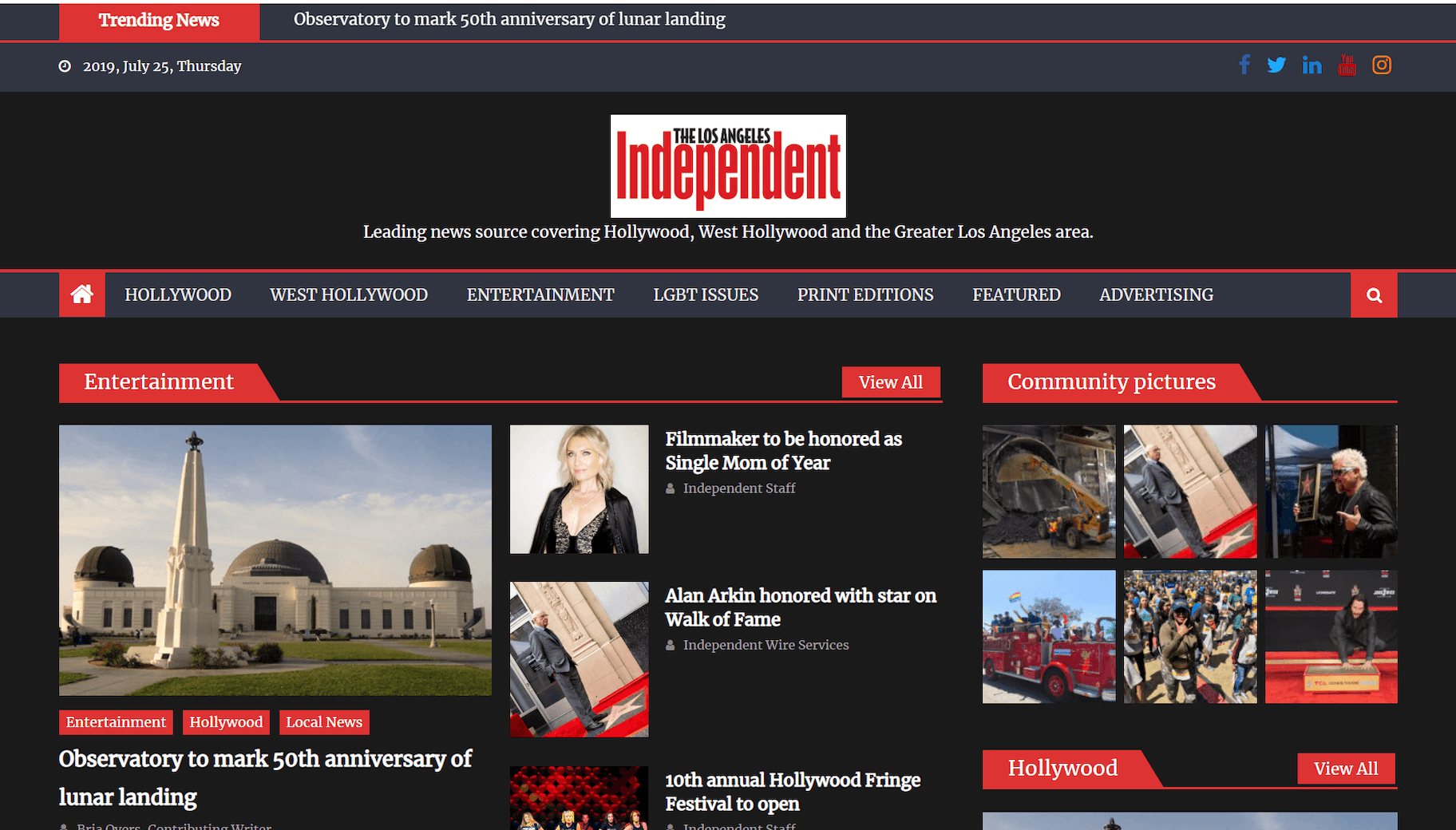Open the Featured menu item

pos(1016,294)
